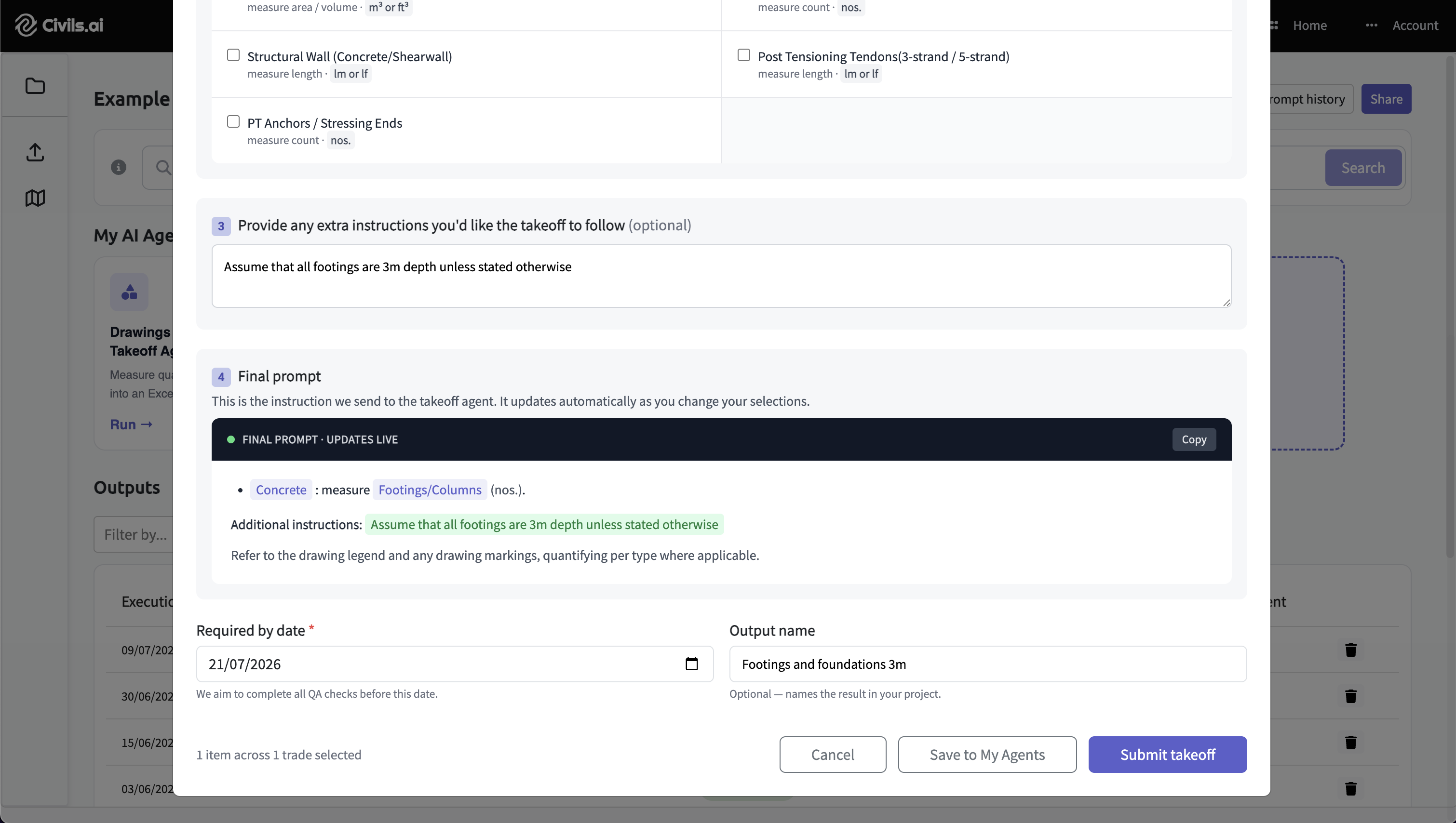Click the Concrete tag in final prompt

pyautogui.click(x=281, y=490)
